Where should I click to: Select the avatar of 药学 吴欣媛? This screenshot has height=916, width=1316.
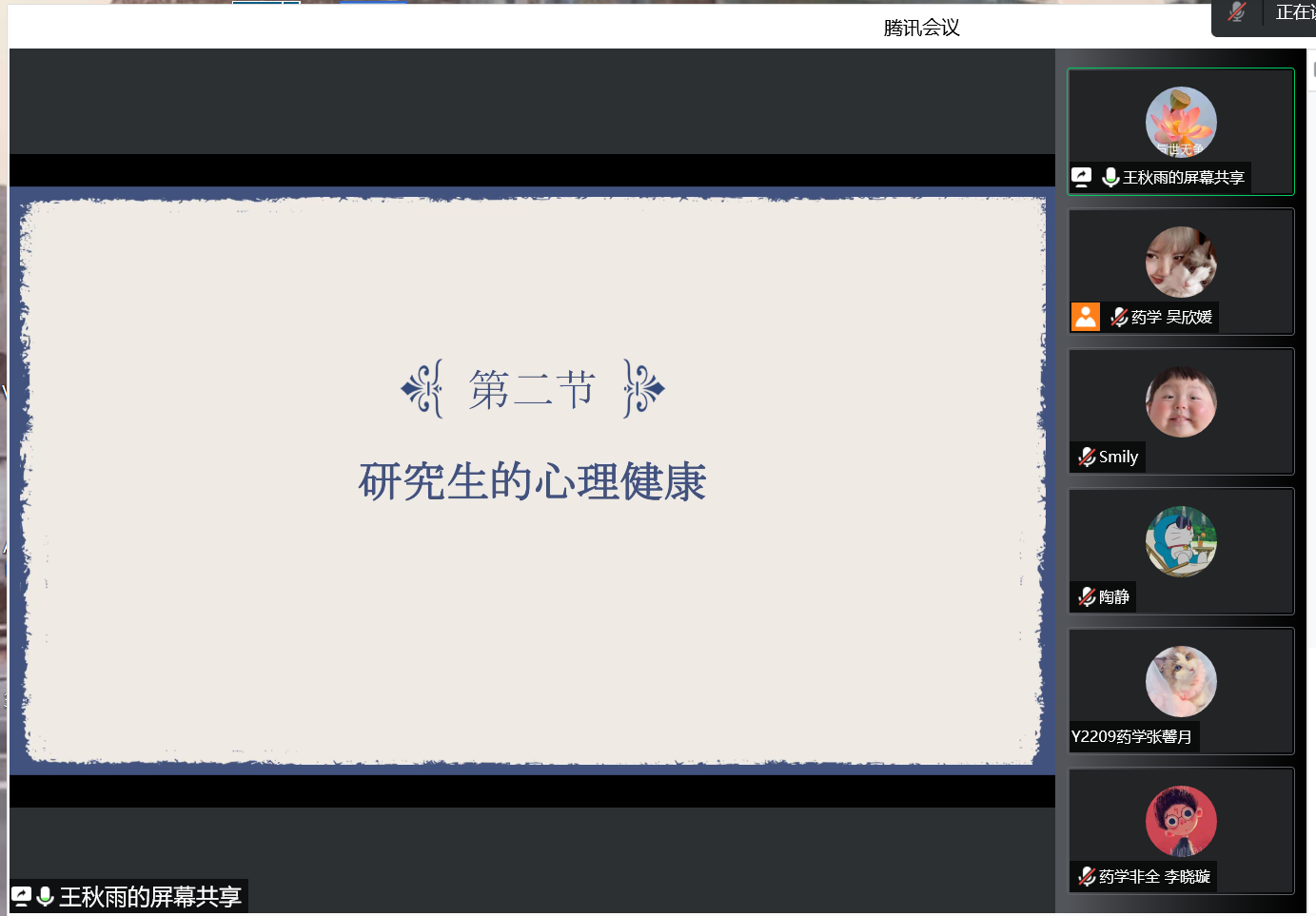coord(1181,262)
